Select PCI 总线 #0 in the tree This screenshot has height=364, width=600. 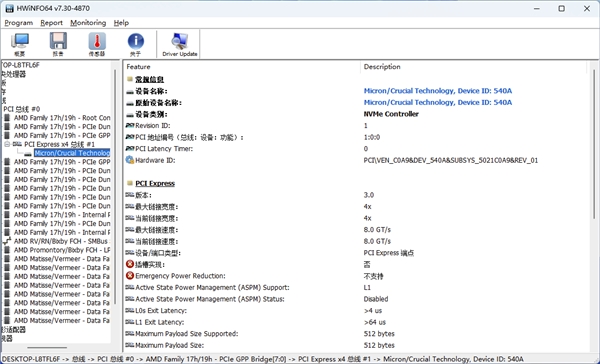[22, 109]
